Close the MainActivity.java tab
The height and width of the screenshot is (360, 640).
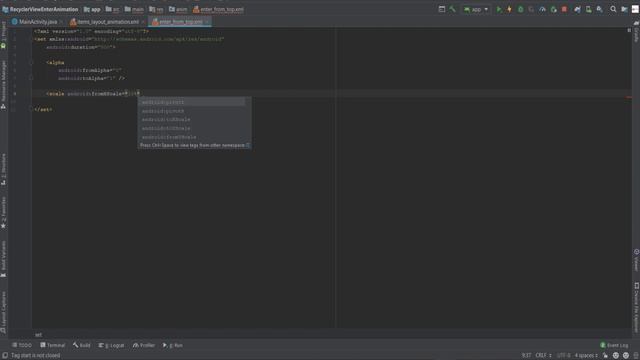pos(61,22)
